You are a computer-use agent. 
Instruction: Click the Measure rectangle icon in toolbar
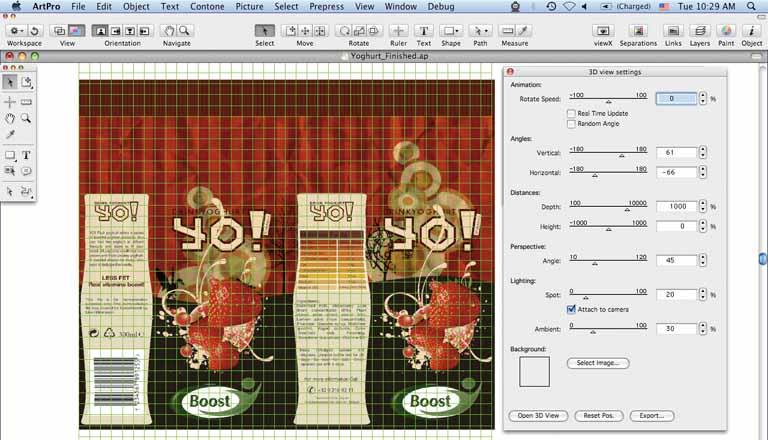[507, 31]
